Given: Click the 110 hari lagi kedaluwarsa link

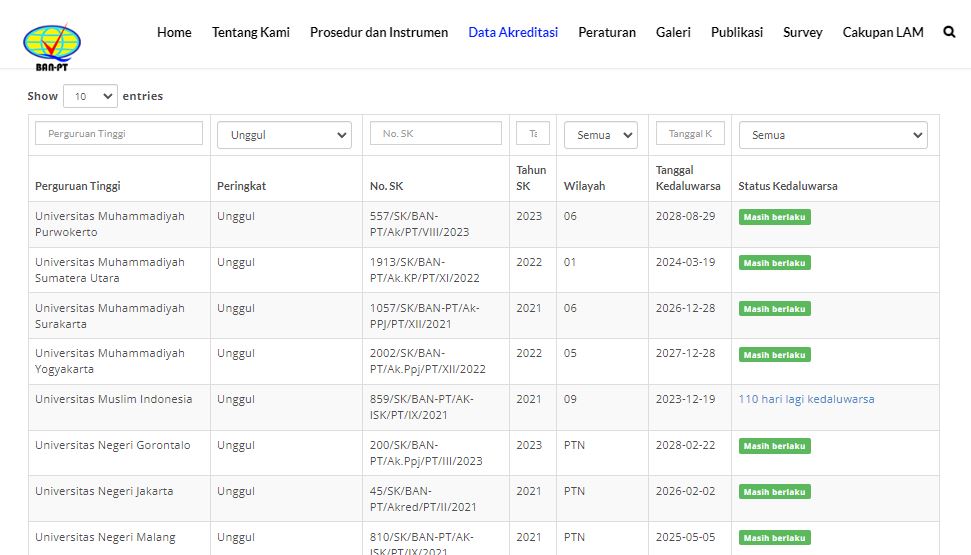Looking at the screenshot, I should (806, 399).
